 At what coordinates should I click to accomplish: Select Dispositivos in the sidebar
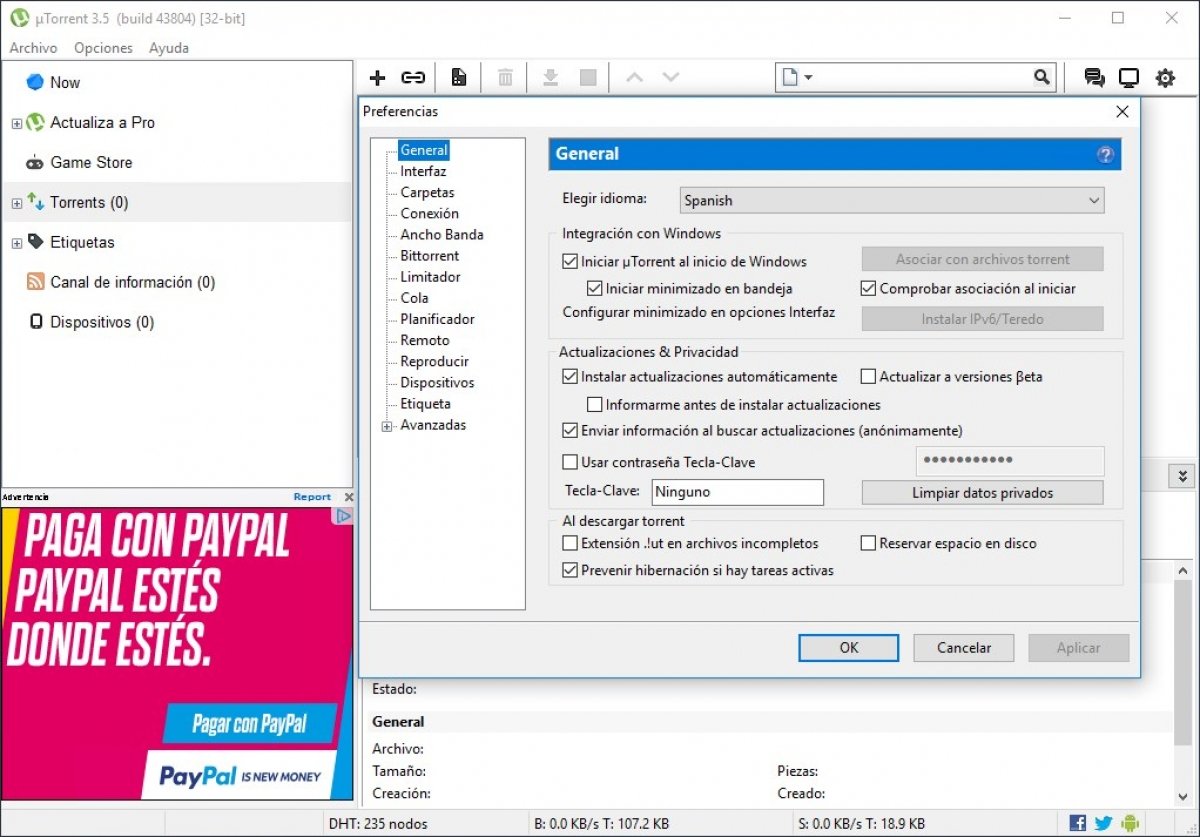click(102, 322)
